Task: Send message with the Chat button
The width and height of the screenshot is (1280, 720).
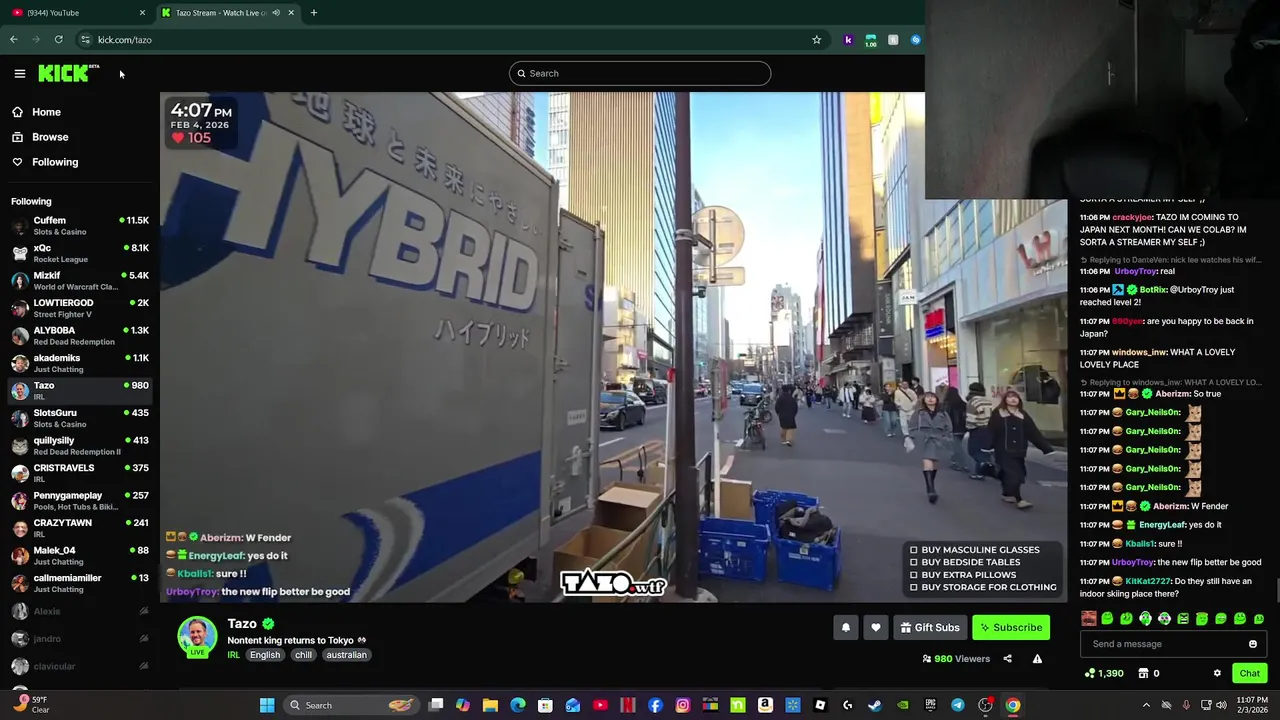Action: point(1250,674)
